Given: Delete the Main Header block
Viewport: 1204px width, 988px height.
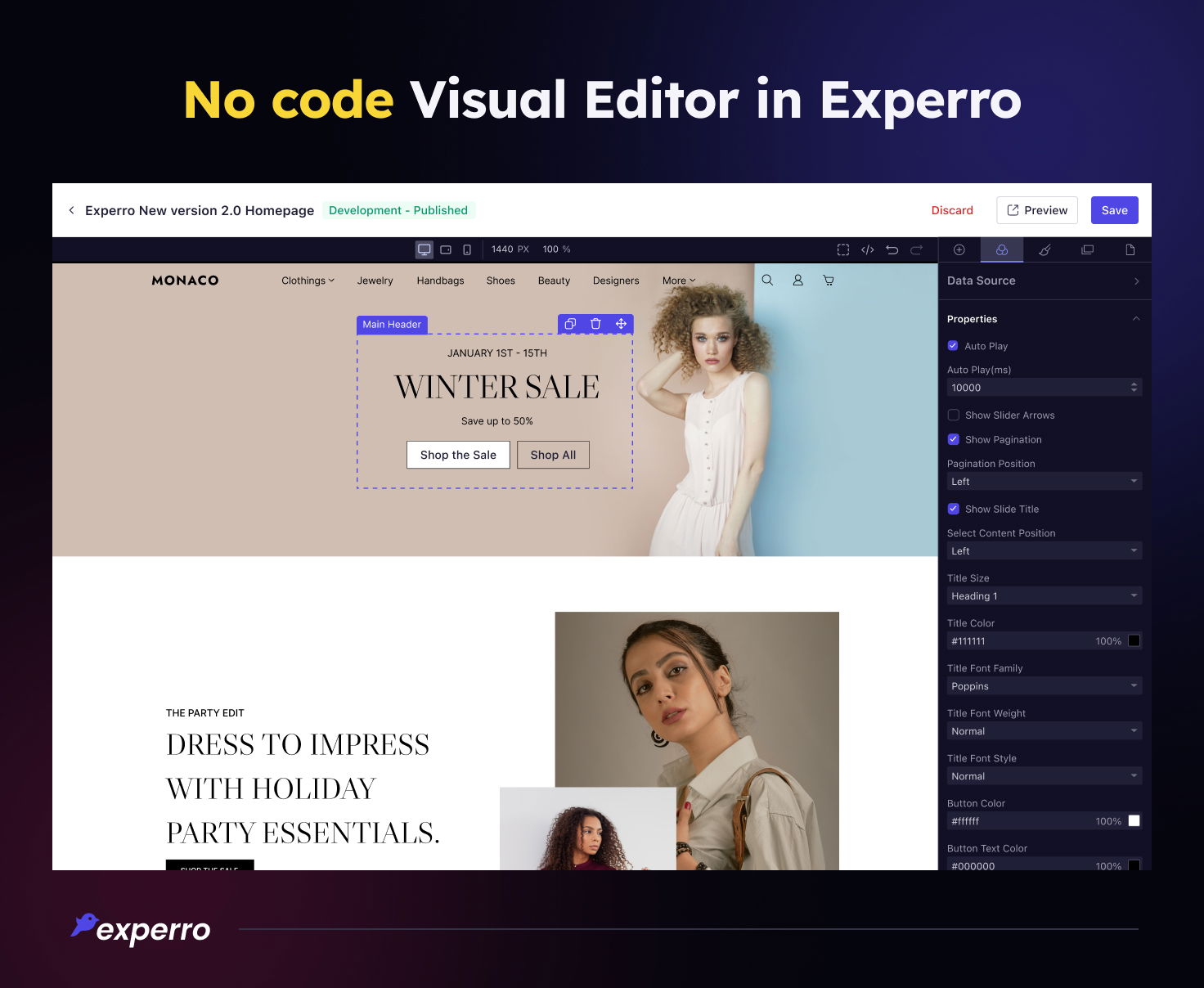Looking at the screenshot, I should coord(595,324).
